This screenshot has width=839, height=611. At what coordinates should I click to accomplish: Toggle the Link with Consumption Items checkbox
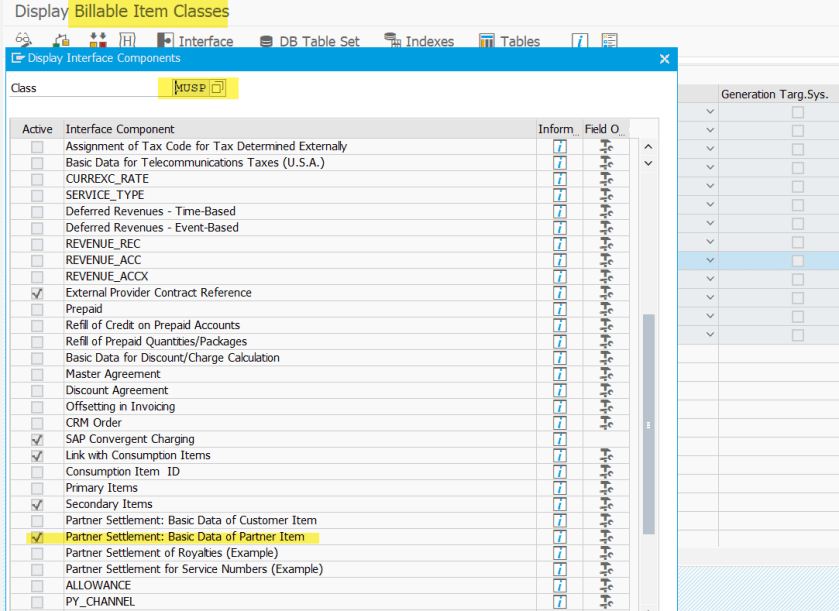(37, 456)
